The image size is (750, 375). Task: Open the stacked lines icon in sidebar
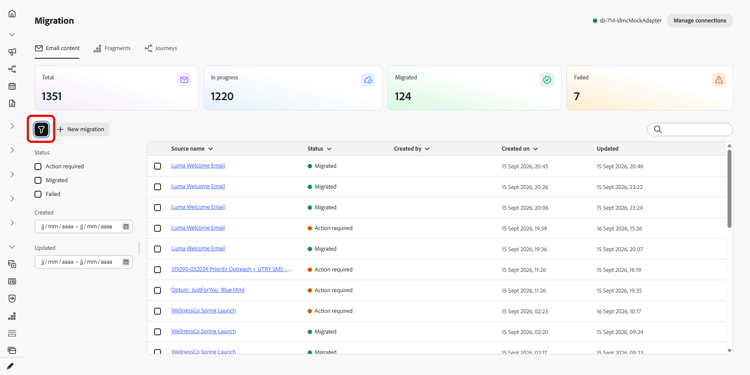pyautogui.click(x=12, y=333)
